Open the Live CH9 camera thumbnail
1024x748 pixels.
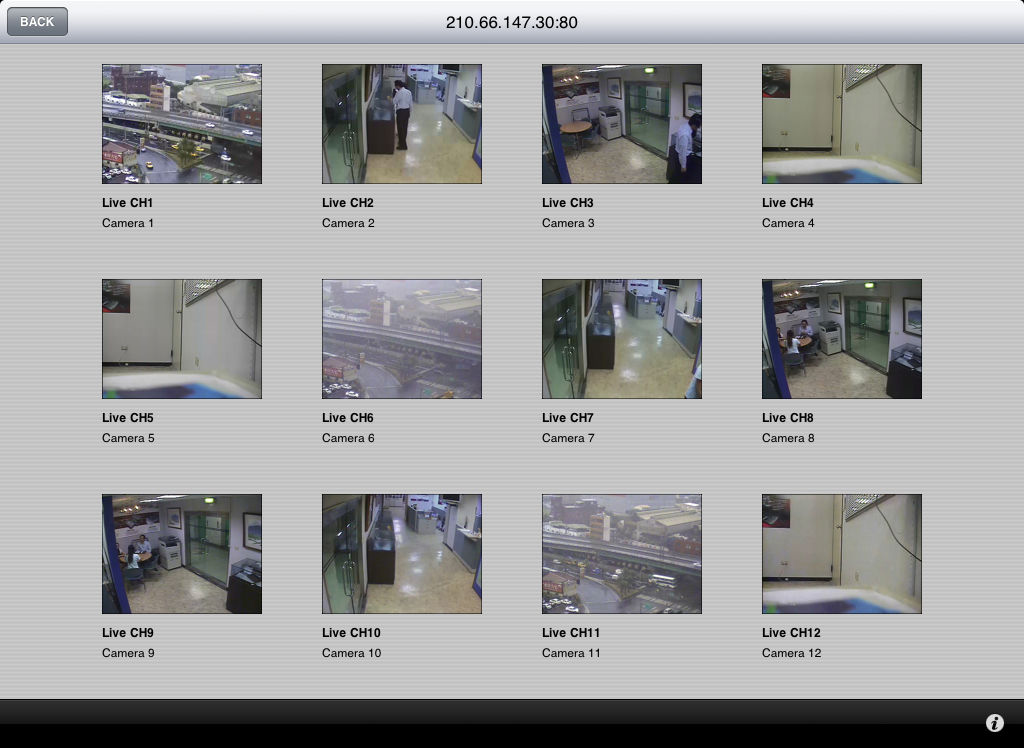182,553
